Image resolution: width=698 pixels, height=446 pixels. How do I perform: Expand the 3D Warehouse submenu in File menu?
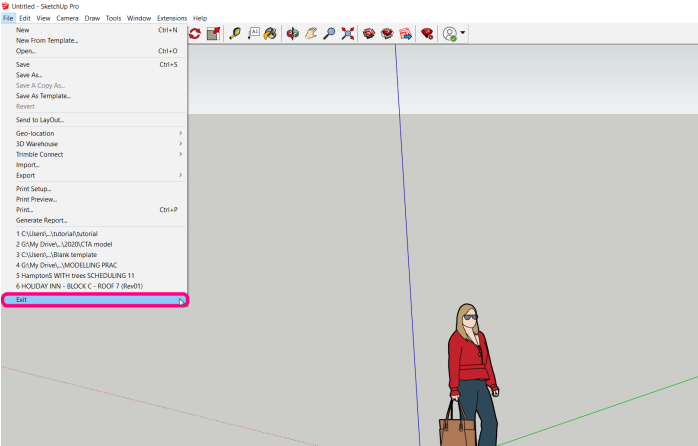(x=94, y=144)
